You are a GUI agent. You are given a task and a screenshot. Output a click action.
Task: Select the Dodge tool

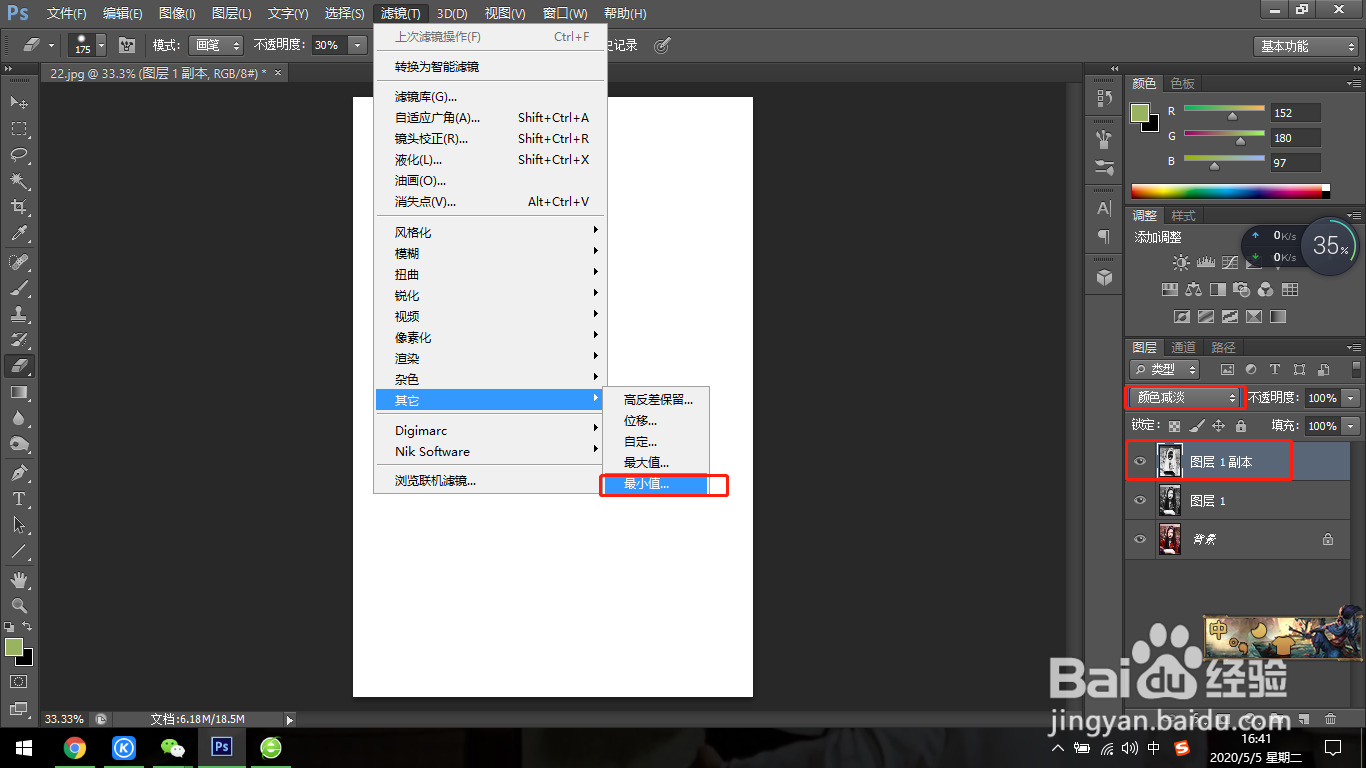pos(19,444)
